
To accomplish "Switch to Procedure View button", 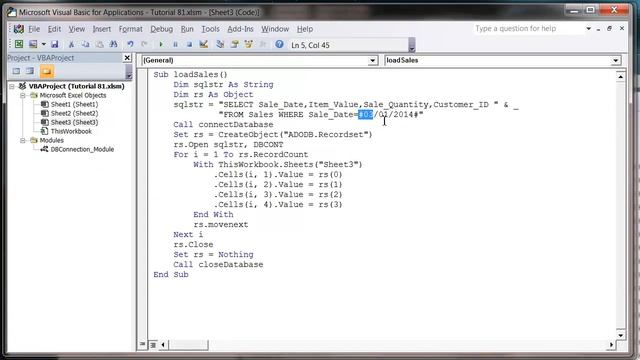I will pos(142,344).
